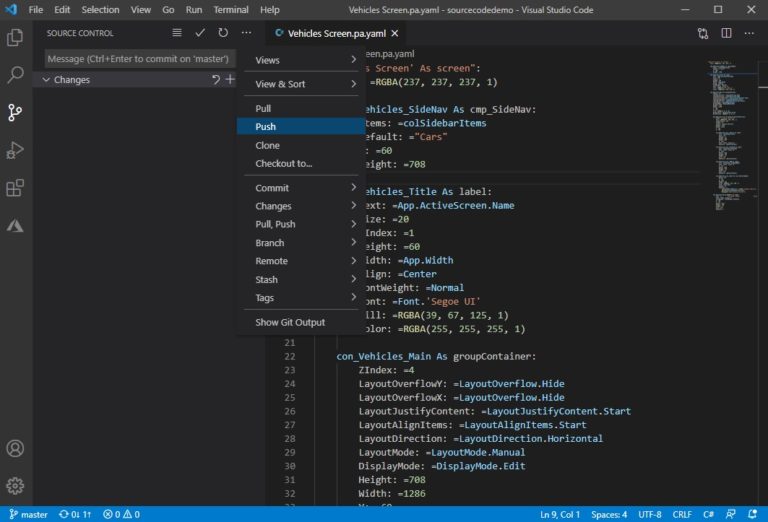Click the master branch in status bar
This screenshot has height=522, width=768.
pyautogui.click(x=28, y=514)
